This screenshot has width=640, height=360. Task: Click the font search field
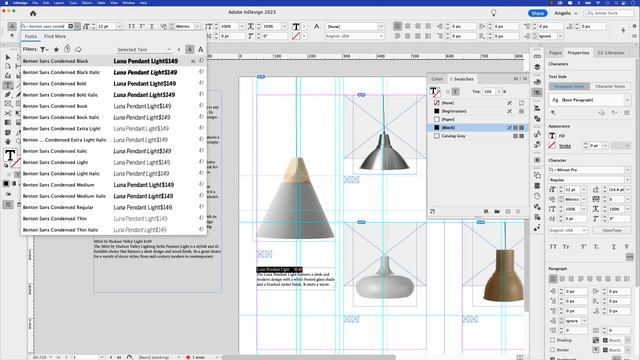(x=47, y=26)
